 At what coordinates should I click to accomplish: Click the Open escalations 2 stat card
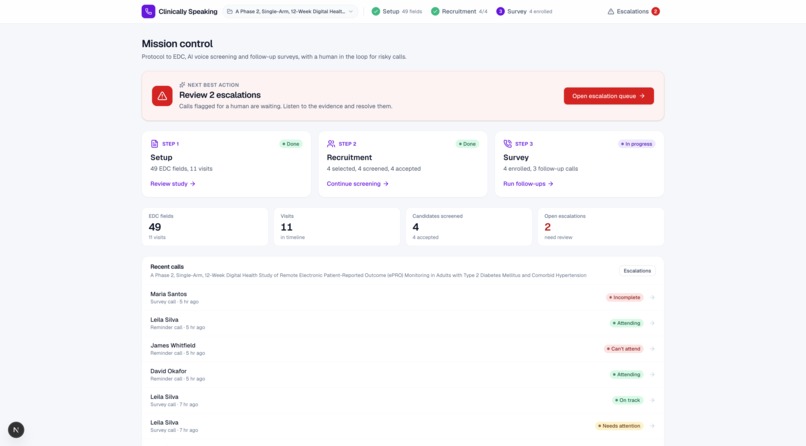(601, 227)
